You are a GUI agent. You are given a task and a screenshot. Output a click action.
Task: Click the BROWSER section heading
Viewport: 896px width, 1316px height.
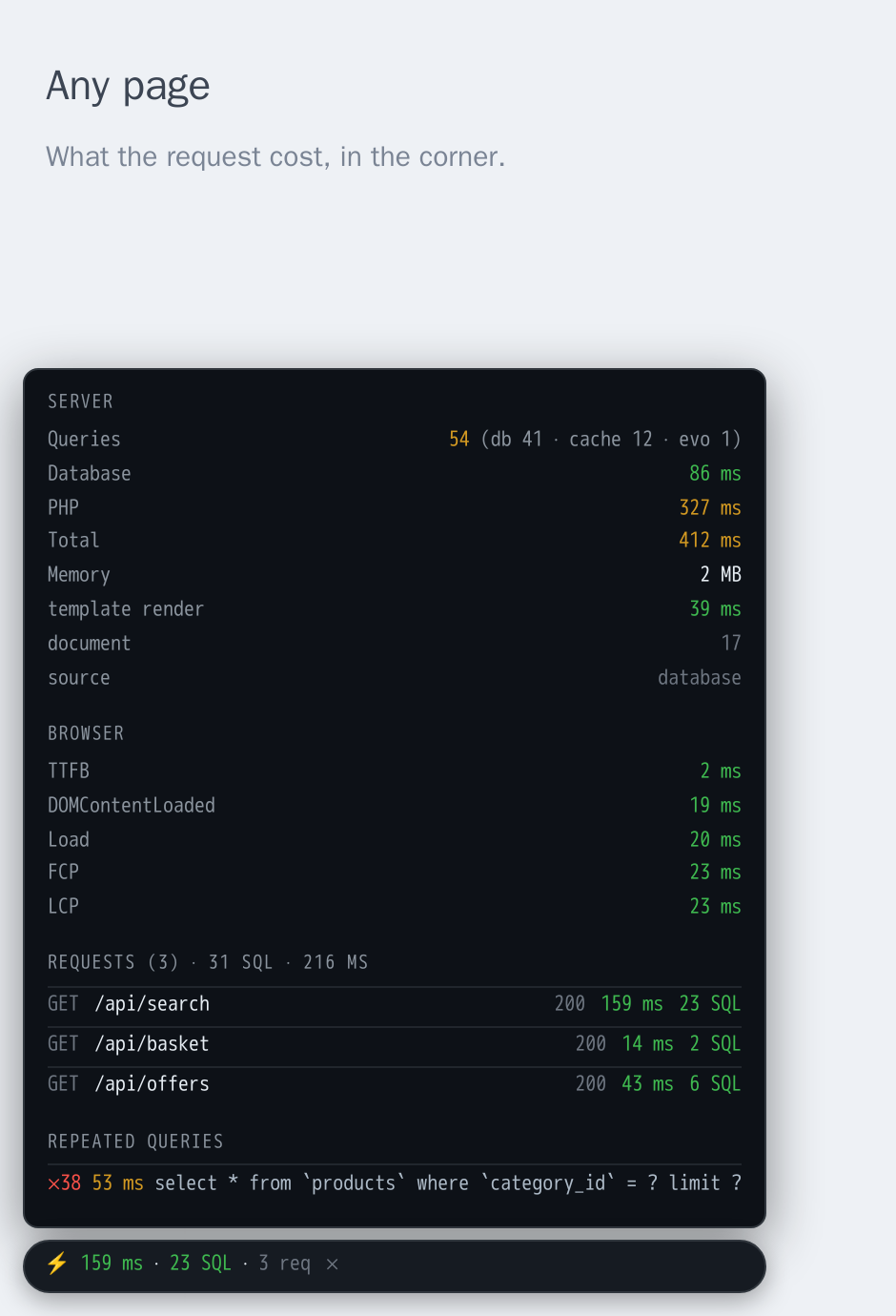pyautogui.click(x=86, y=733)
